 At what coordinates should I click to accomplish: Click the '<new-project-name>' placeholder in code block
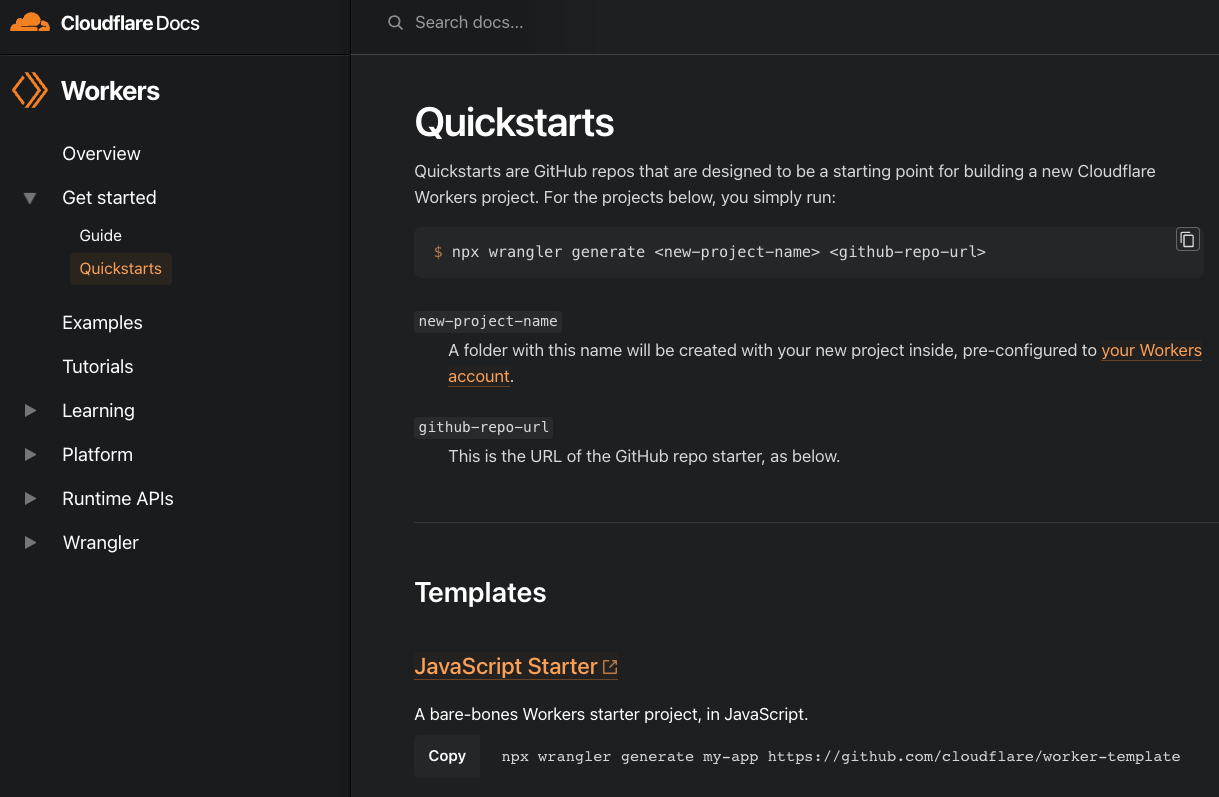(737, 252)
